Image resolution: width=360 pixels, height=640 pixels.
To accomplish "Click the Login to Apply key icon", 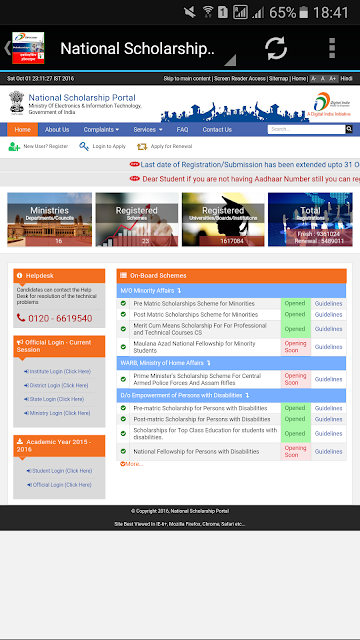I will click(84, 147).
